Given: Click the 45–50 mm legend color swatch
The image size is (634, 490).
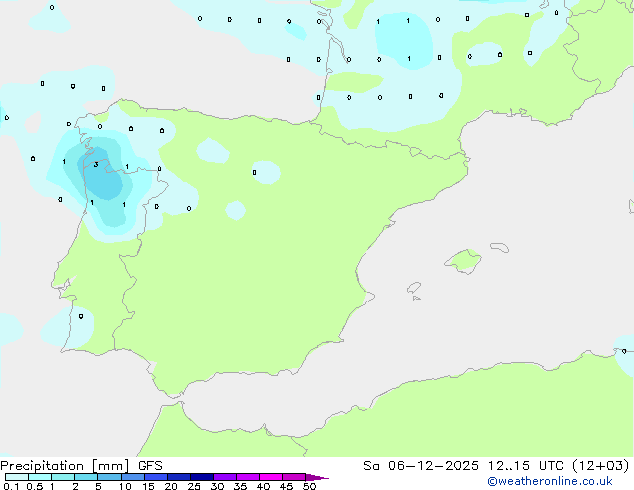Looking at the screenshot, I should coord(294,477).
